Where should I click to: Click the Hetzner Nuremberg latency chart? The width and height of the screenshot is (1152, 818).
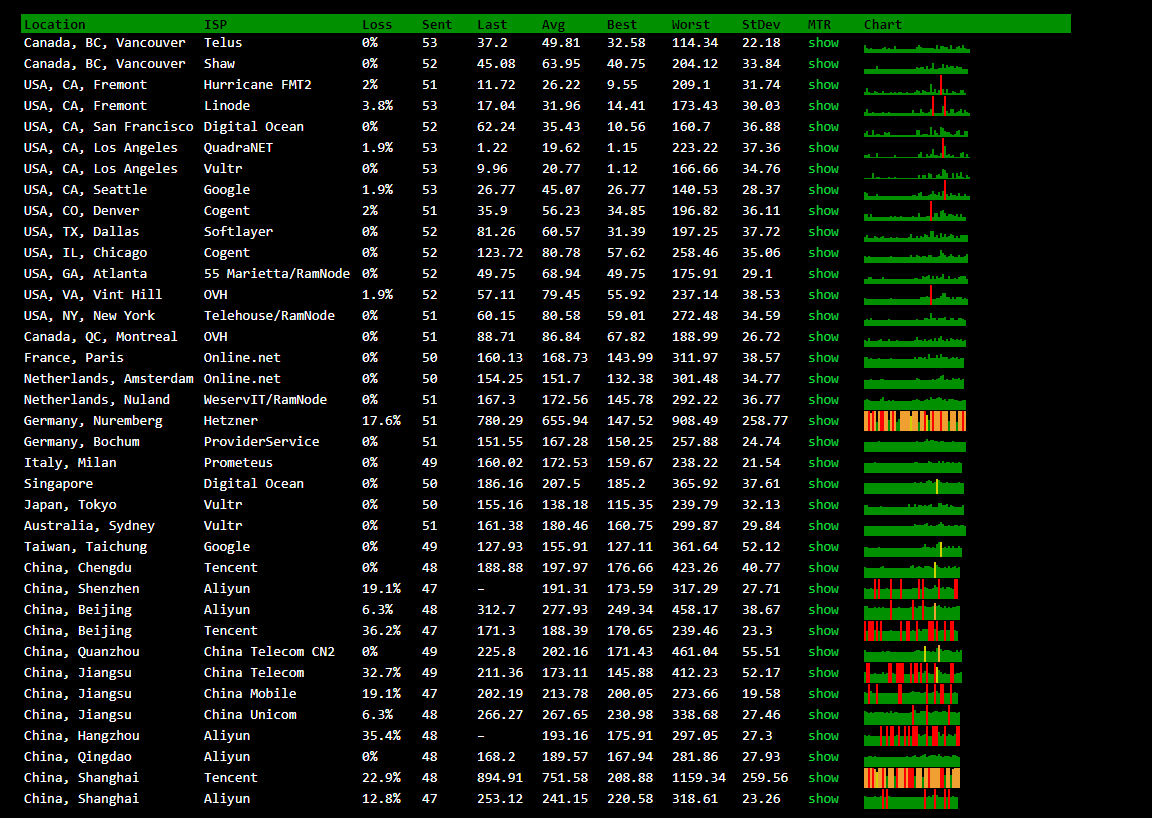914,421
